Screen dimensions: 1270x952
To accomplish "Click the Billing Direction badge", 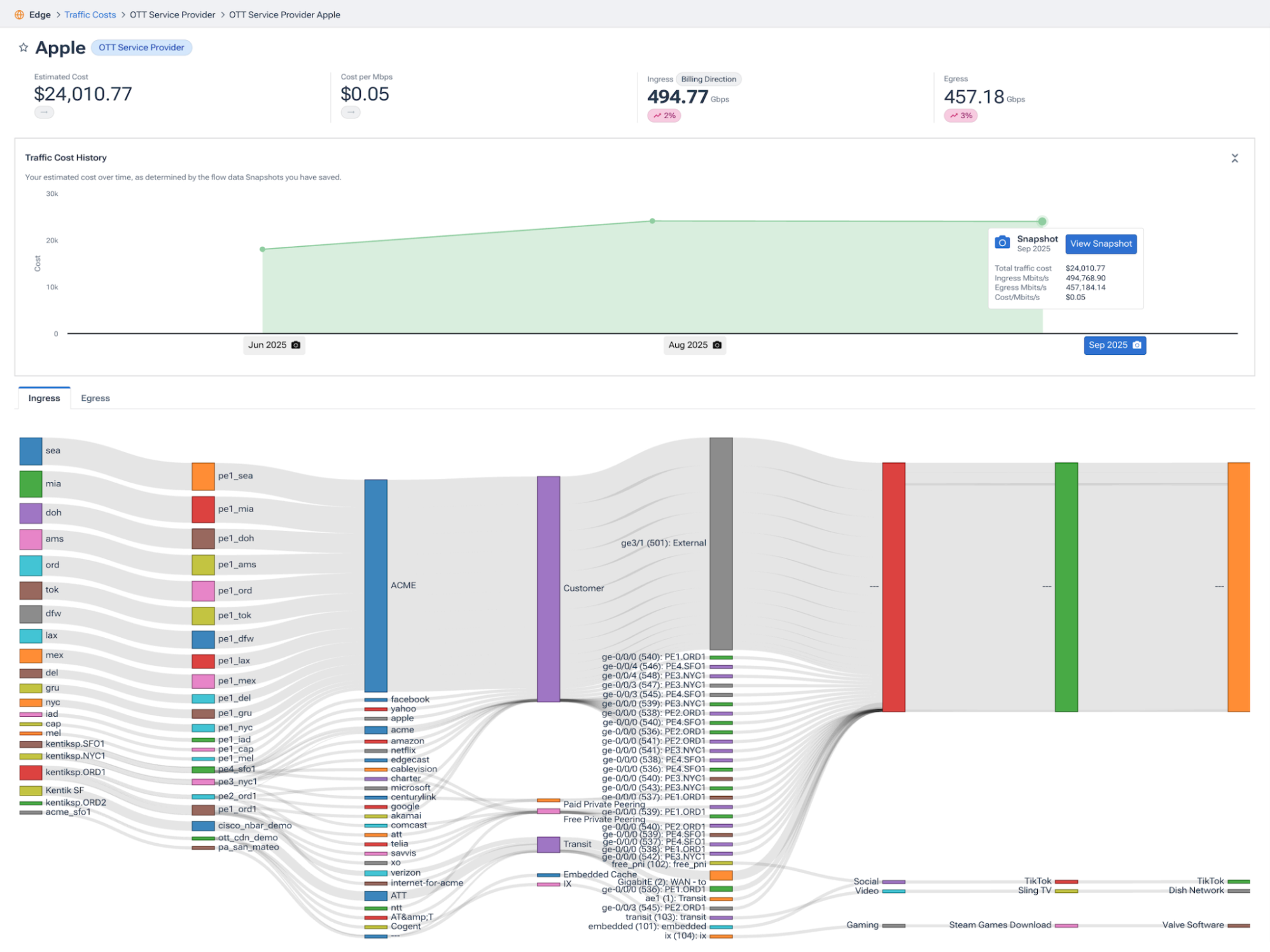I will 708,79.
